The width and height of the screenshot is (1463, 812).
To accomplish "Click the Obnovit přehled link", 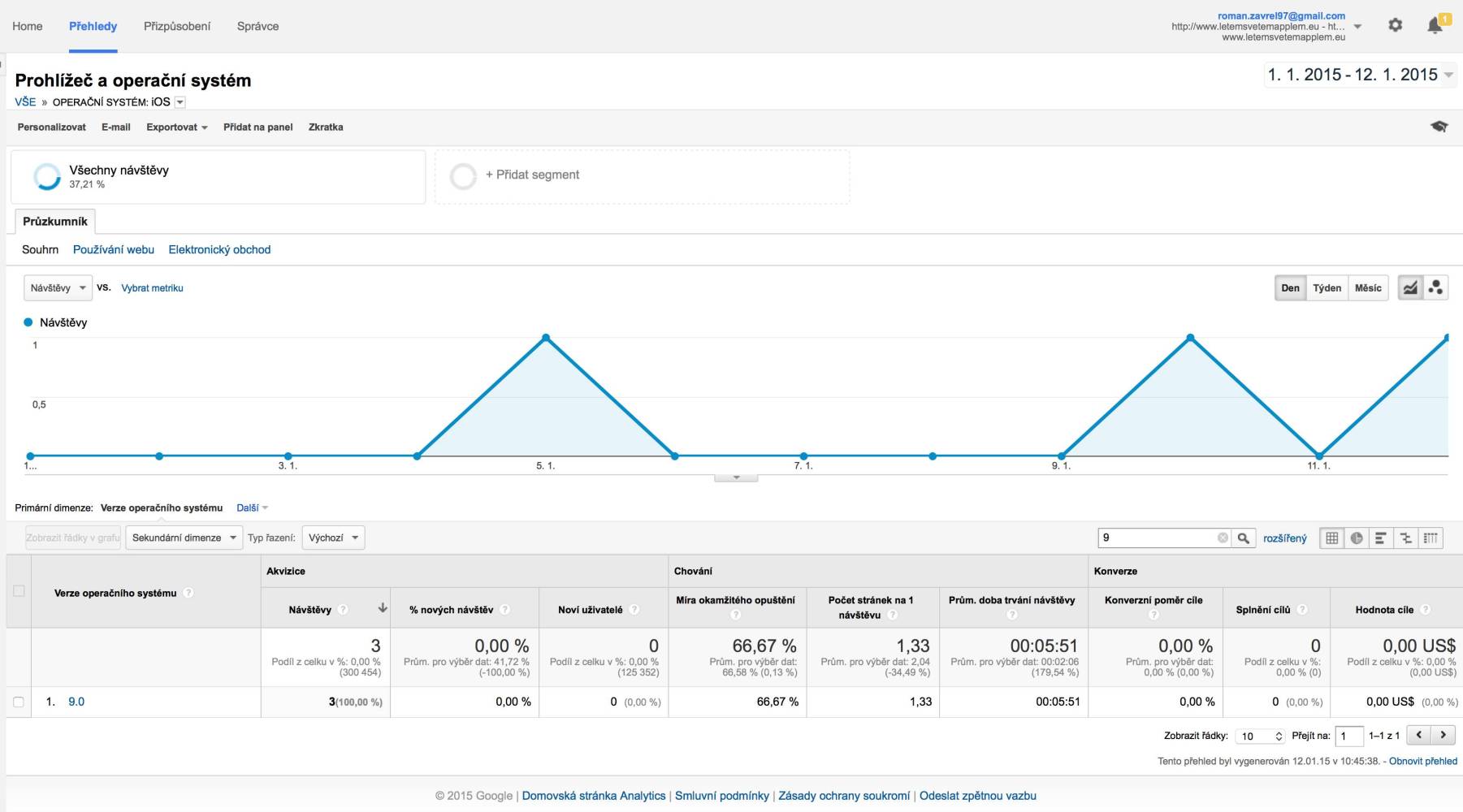I will tap(1422, 761).
